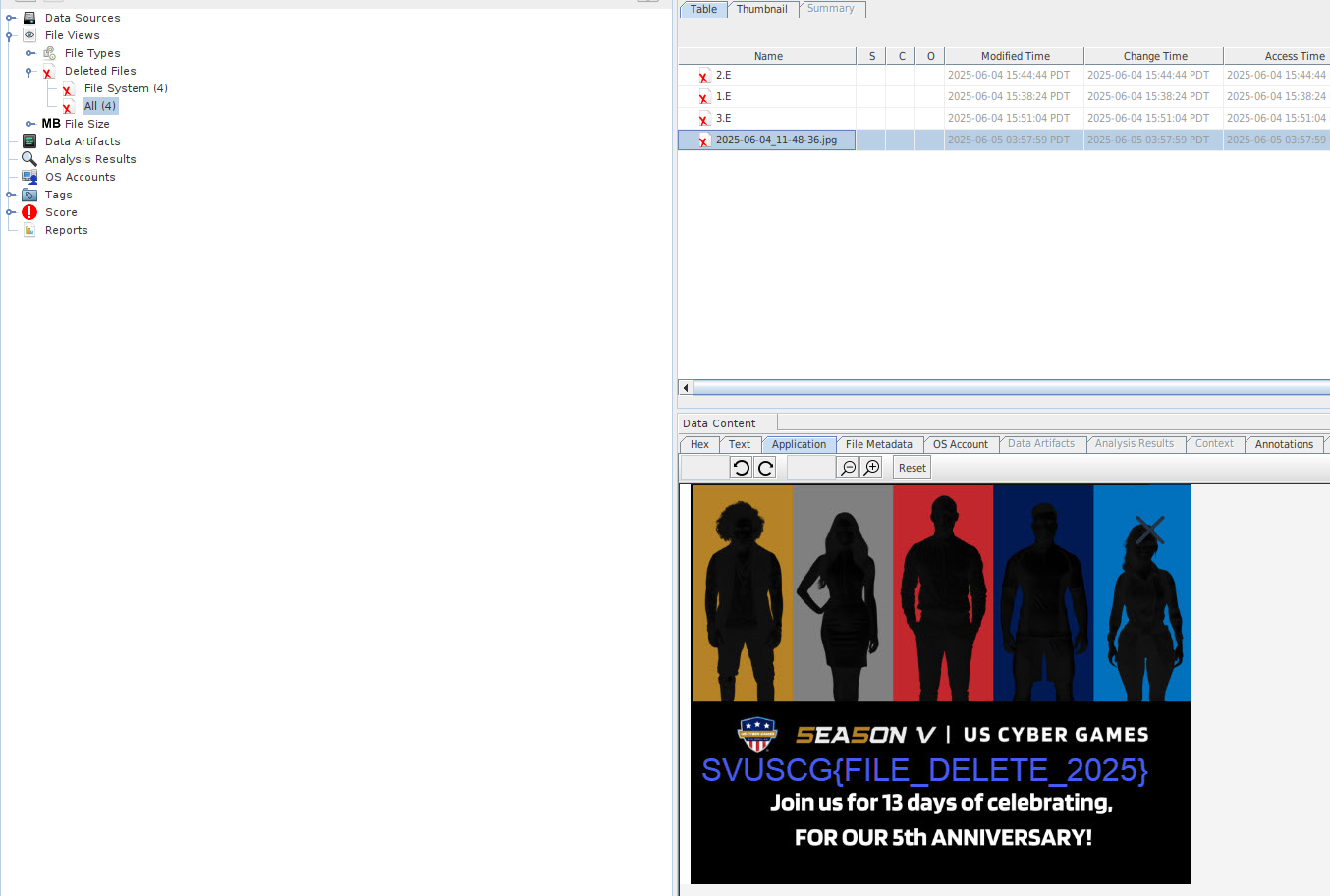The height and width of the screenshot is (896, 1330).
Task: Expand the File Types node
Action: (x=29, y=53)
